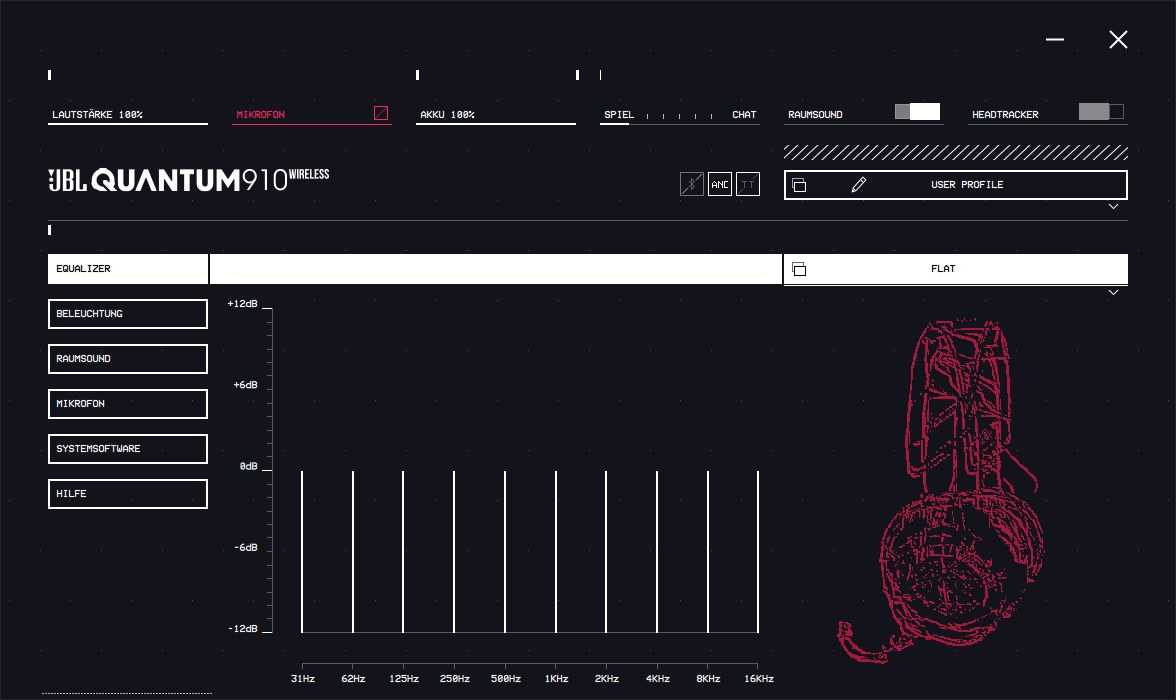Open the Systemsoftware page
The image size is (1176, 700).
[128, 449]
